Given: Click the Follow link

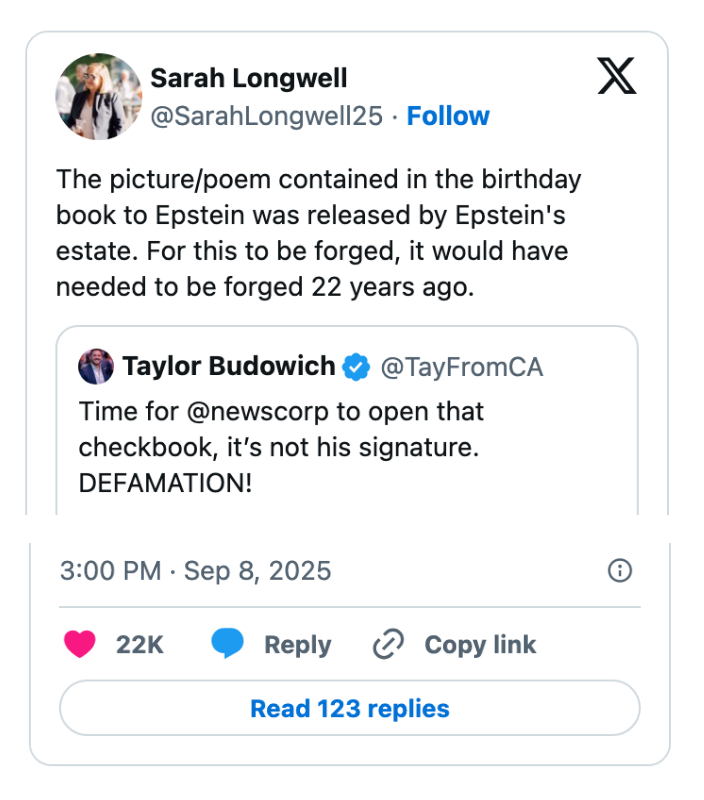Looking at the screenshot, I should click(x=448, y=116).
